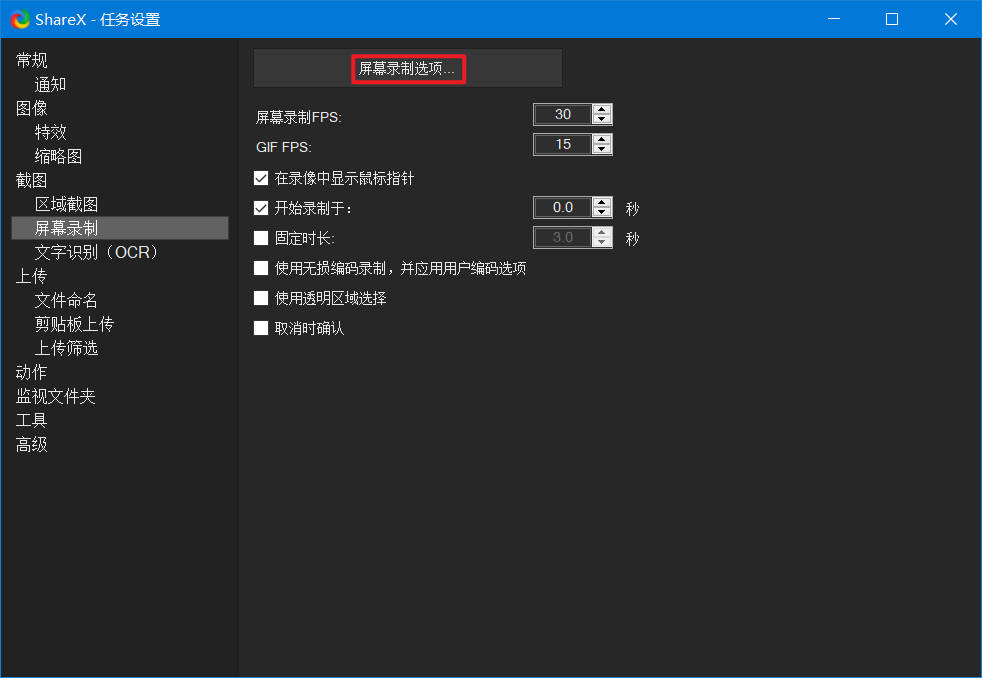Lower the 开始录制于 delay with the down arrow

[601, 213]
